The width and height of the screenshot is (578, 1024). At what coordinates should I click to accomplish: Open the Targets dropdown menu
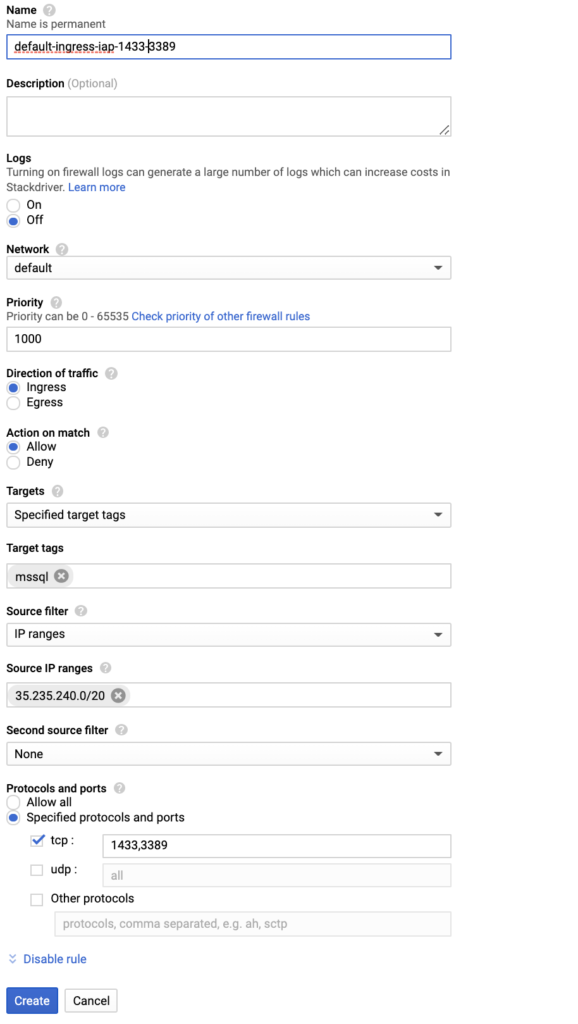point(229,515)
